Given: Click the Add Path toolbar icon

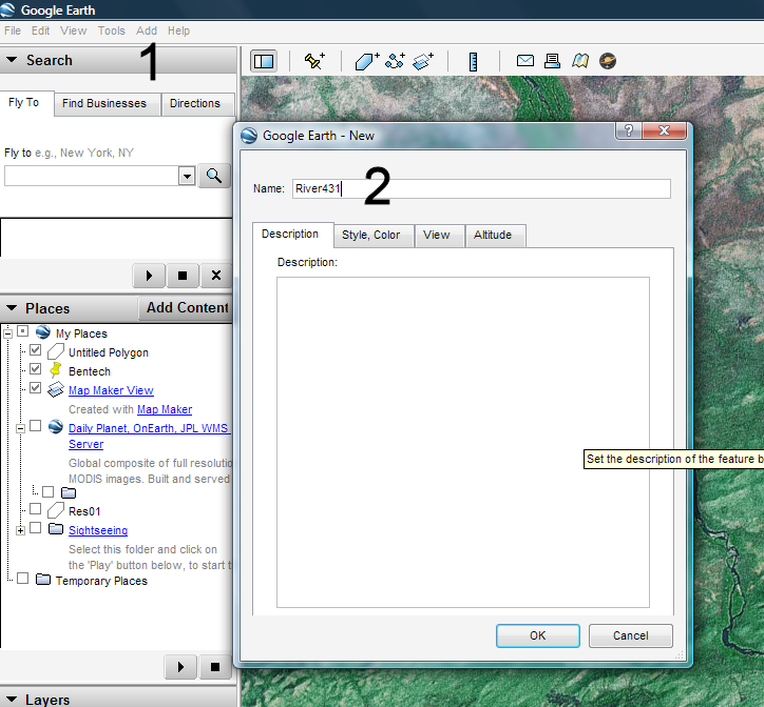Looking at the screenshot, I should (x=395, y=61).
